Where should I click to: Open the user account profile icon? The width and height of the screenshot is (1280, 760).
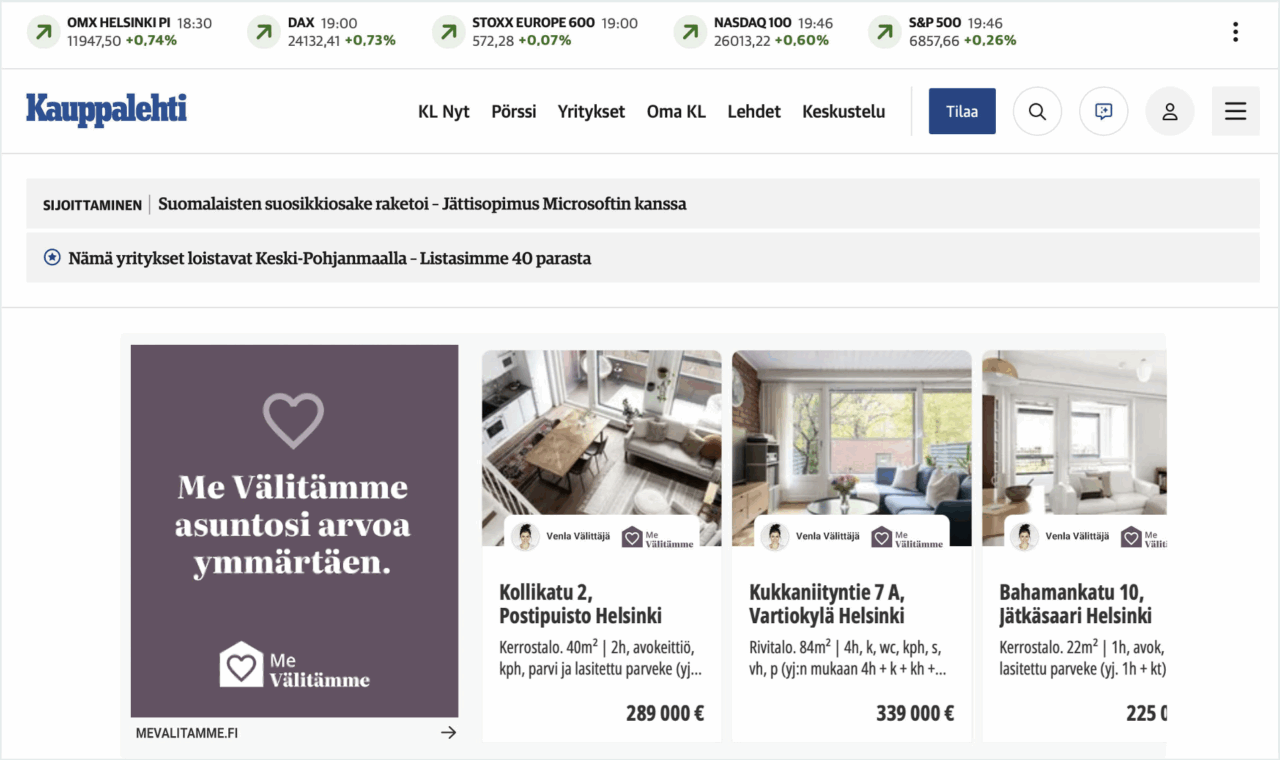tap(1169, 111)
